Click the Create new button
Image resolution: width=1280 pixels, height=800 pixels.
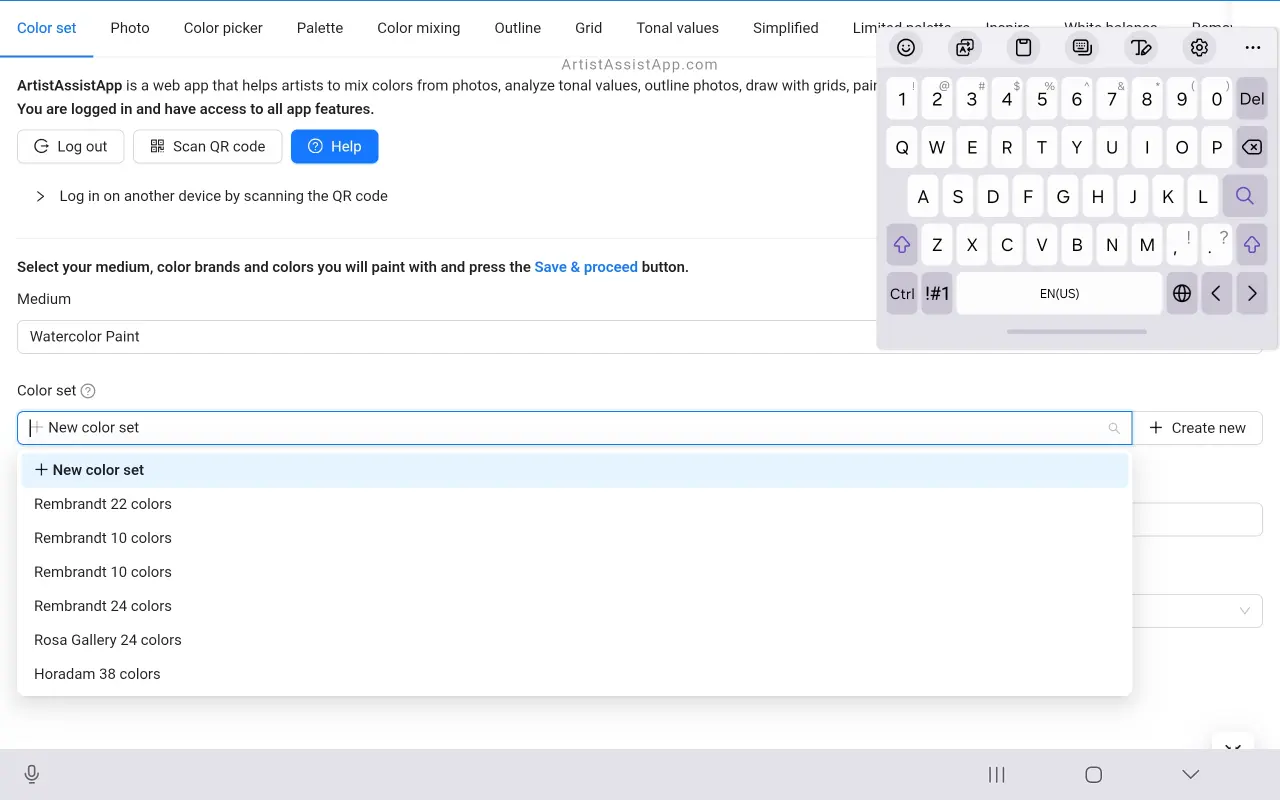point(1198,428)
